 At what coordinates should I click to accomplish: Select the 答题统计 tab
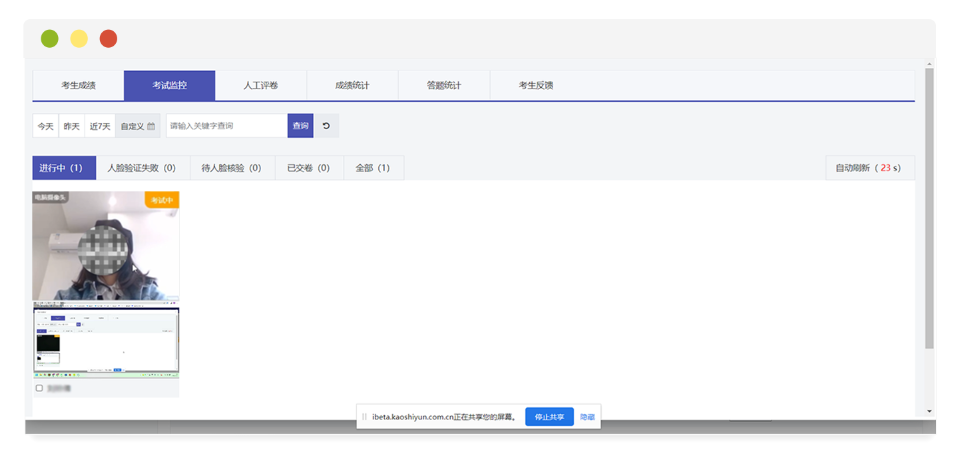[x=444, y=86]
